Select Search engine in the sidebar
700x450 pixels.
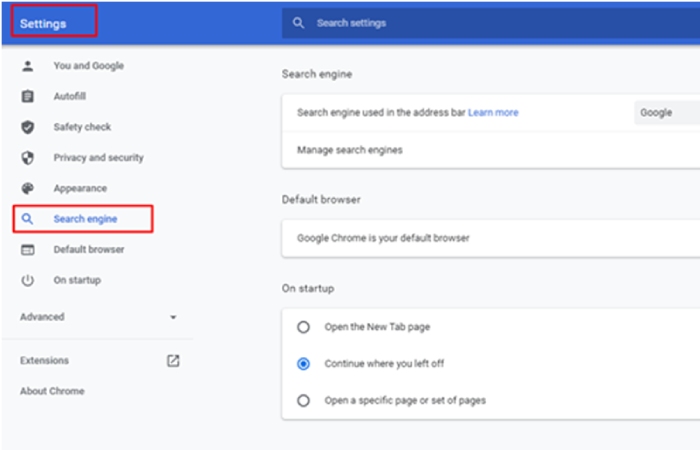[x=85, y=219]
